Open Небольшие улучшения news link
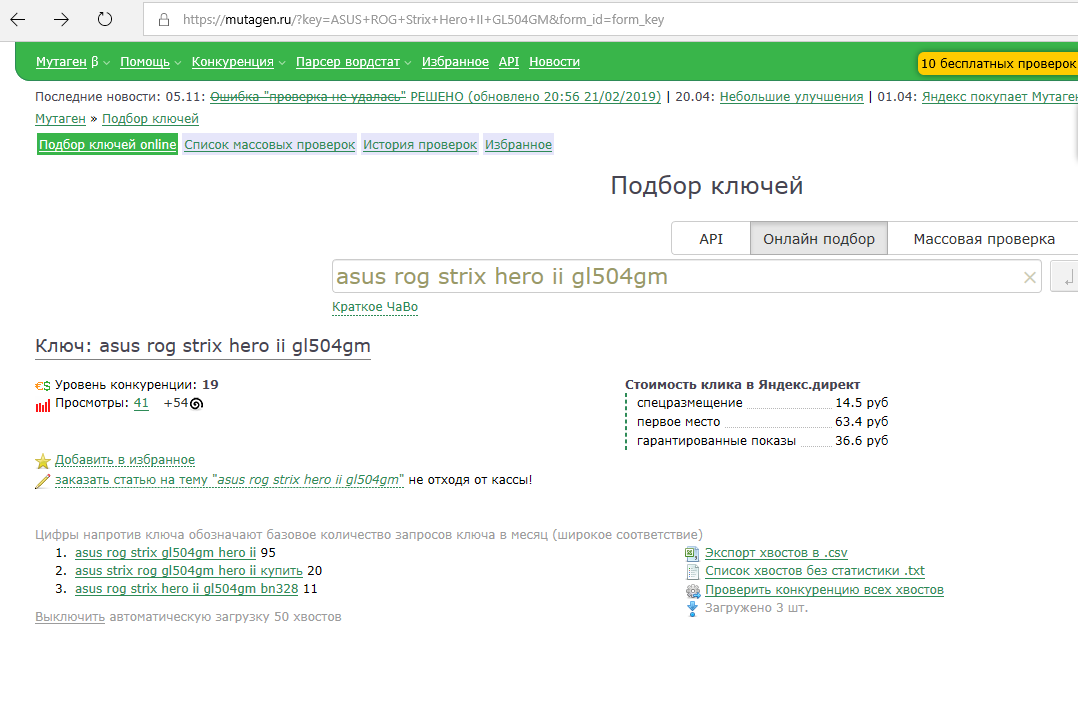This screenshot has height=703, width=1078. tap(791, 97)
